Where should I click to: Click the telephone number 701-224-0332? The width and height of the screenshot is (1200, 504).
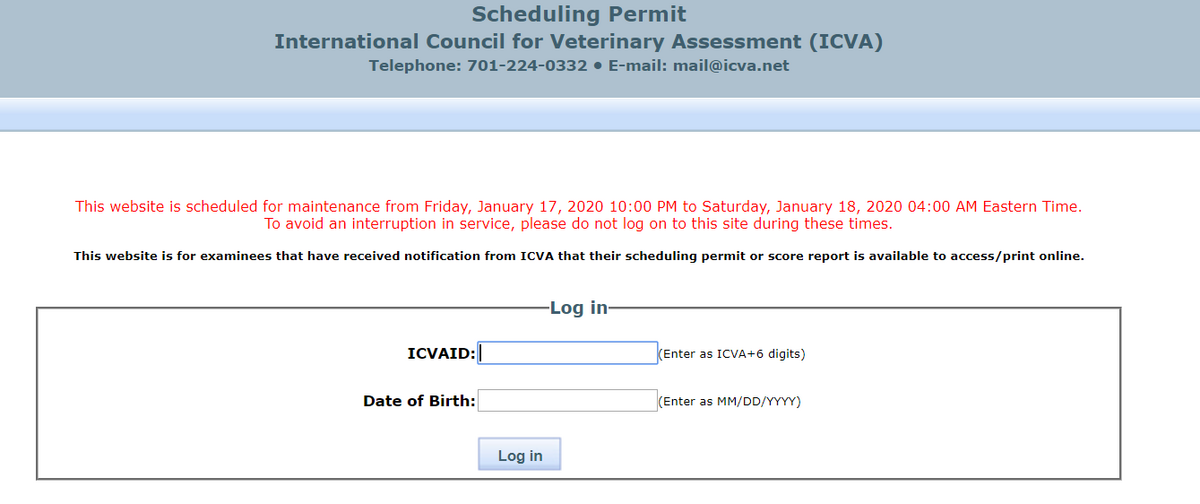527,66
